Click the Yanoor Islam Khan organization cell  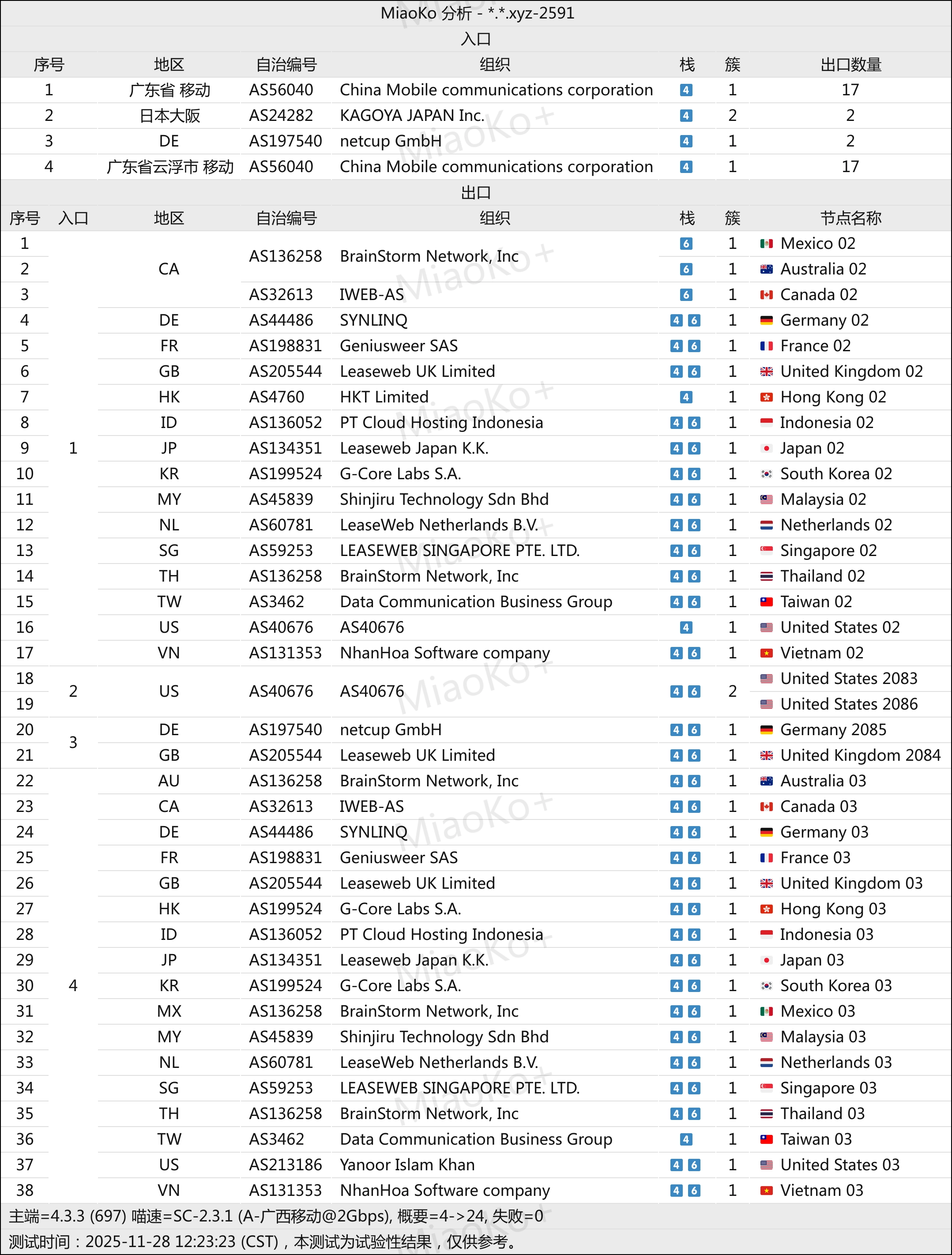coord(407,1165)
